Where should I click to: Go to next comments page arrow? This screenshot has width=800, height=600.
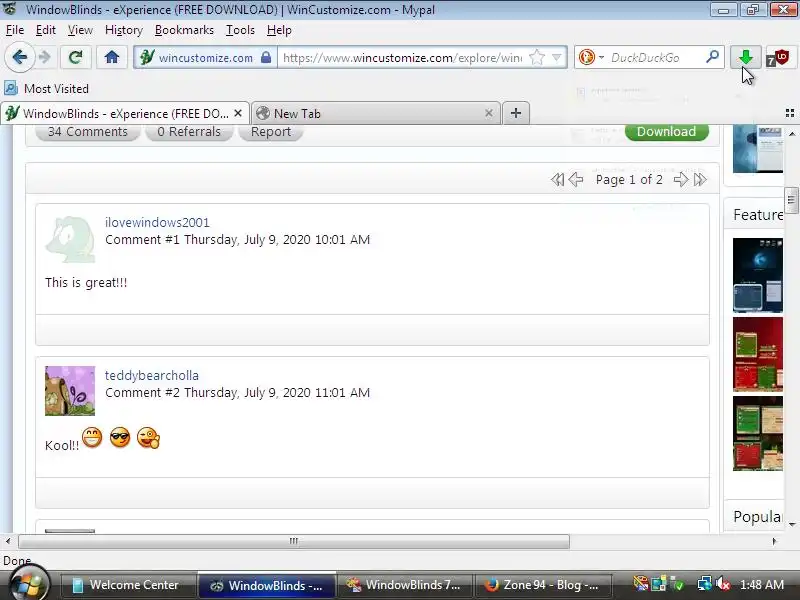(x=681, y=180)
